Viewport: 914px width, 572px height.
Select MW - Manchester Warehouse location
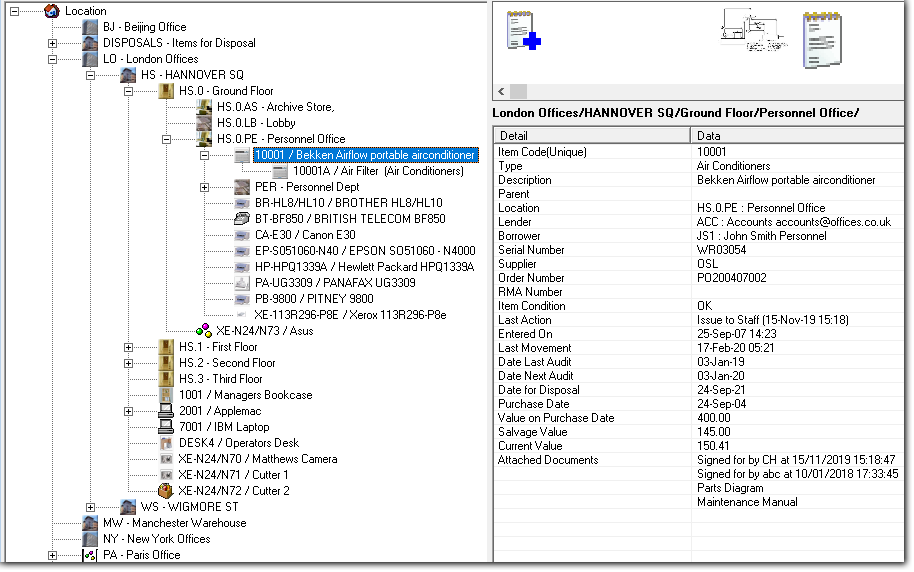(x=174, y=523)
